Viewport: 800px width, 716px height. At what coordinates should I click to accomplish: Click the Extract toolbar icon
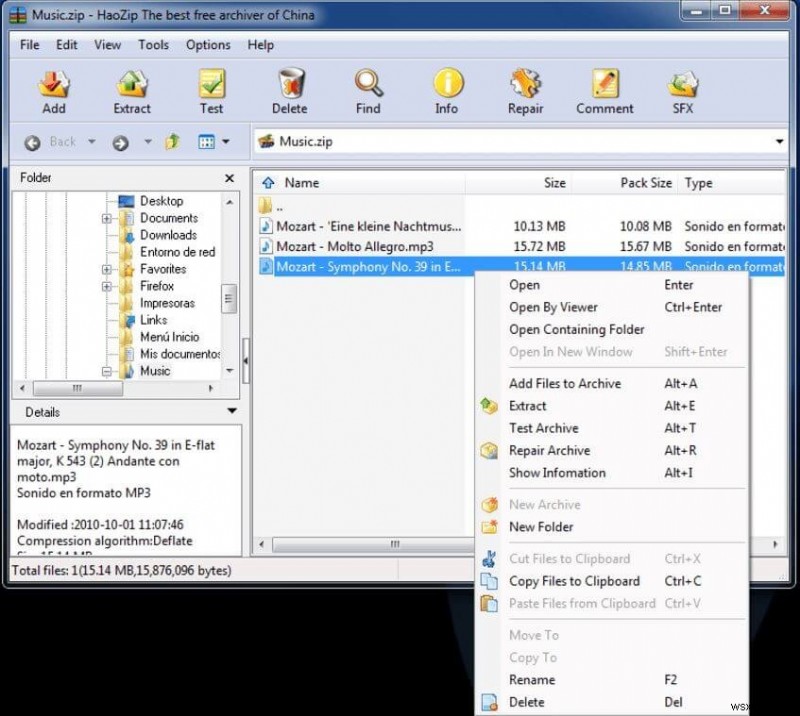pyautogui.click(x=132, y=84)
